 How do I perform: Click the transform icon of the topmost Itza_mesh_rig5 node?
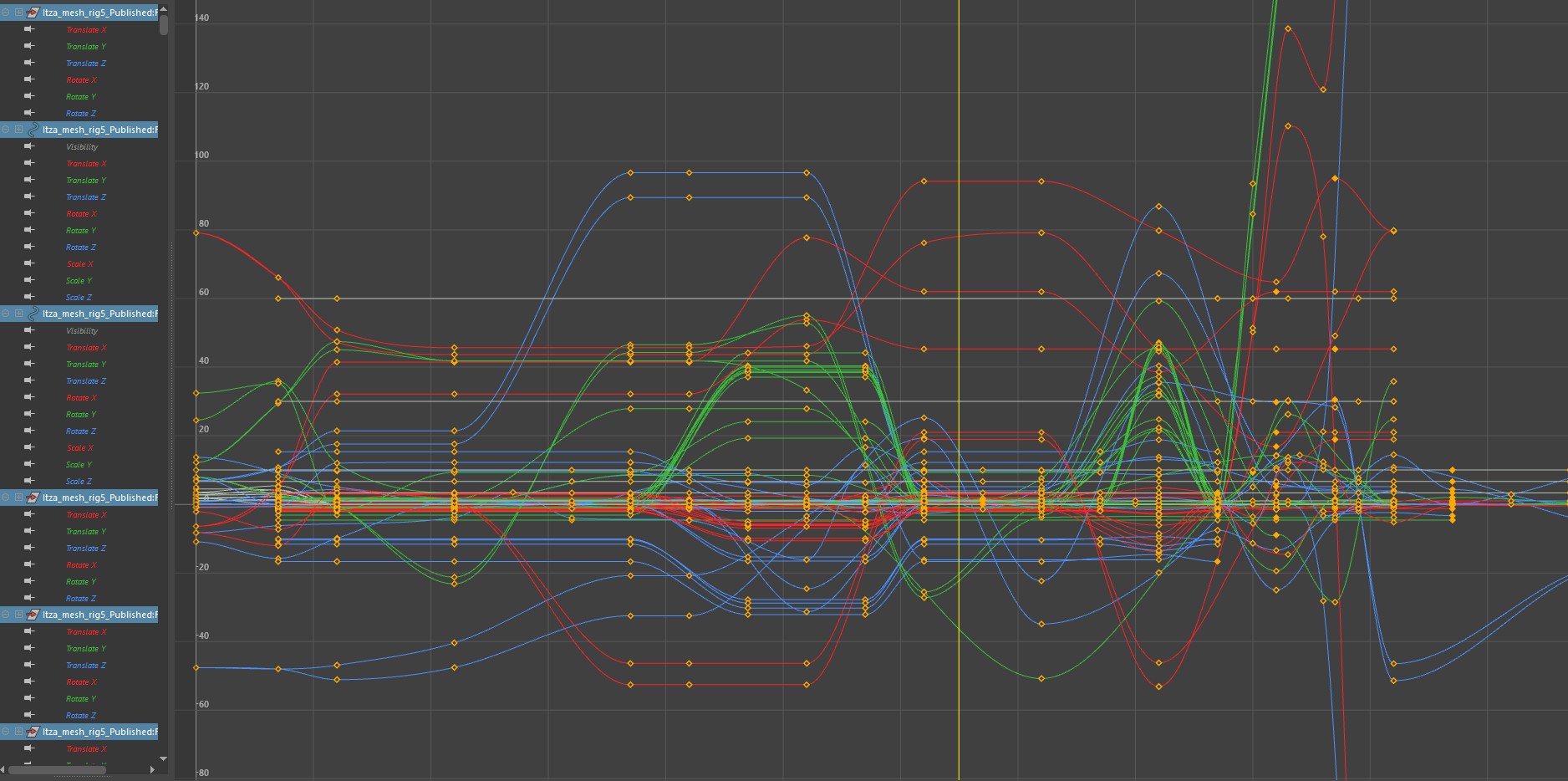click(x=33, y=13)
